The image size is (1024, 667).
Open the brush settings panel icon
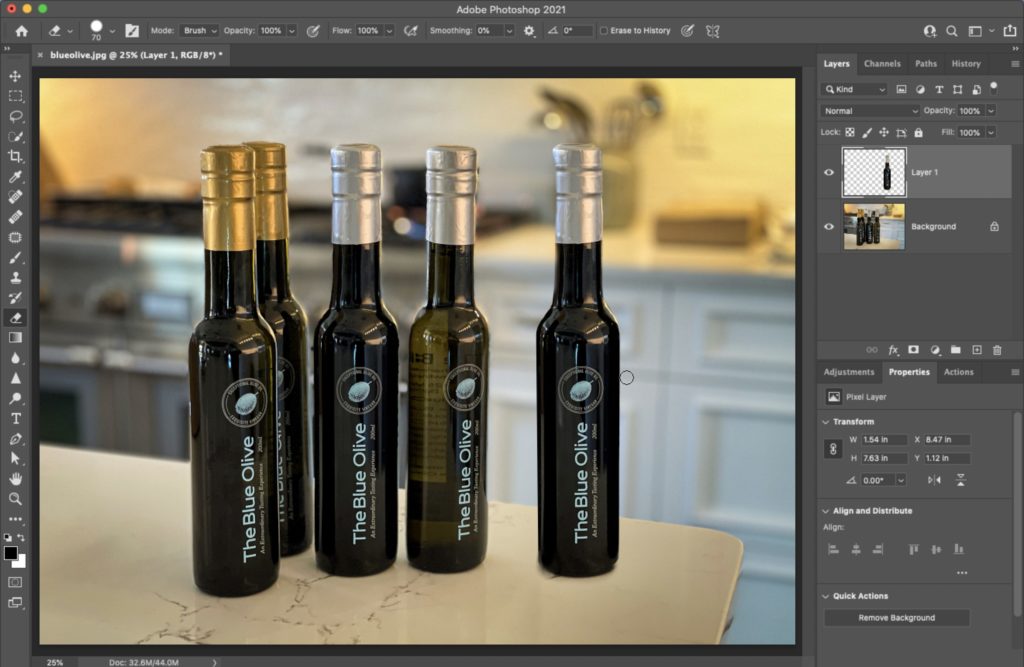pos(132,31)
